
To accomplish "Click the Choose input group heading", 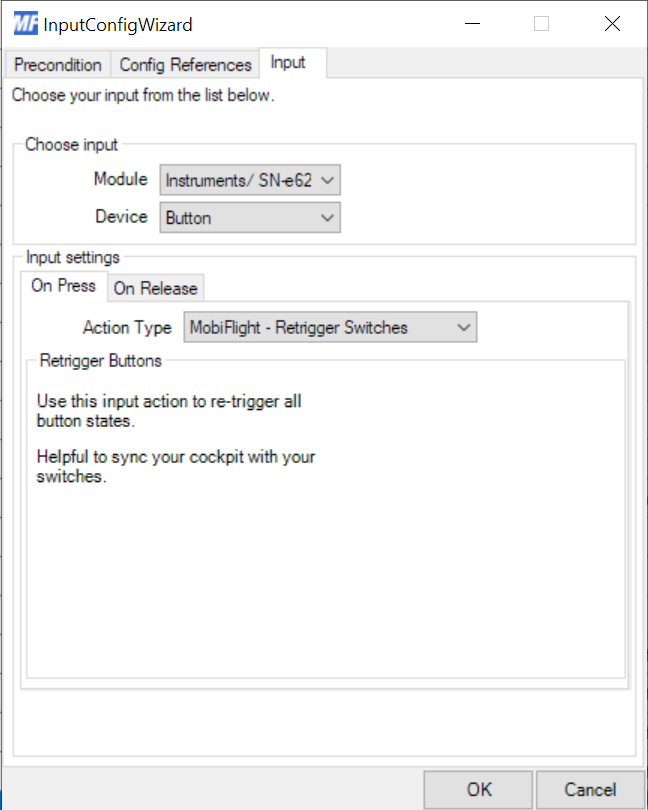I will click(71, 145).
